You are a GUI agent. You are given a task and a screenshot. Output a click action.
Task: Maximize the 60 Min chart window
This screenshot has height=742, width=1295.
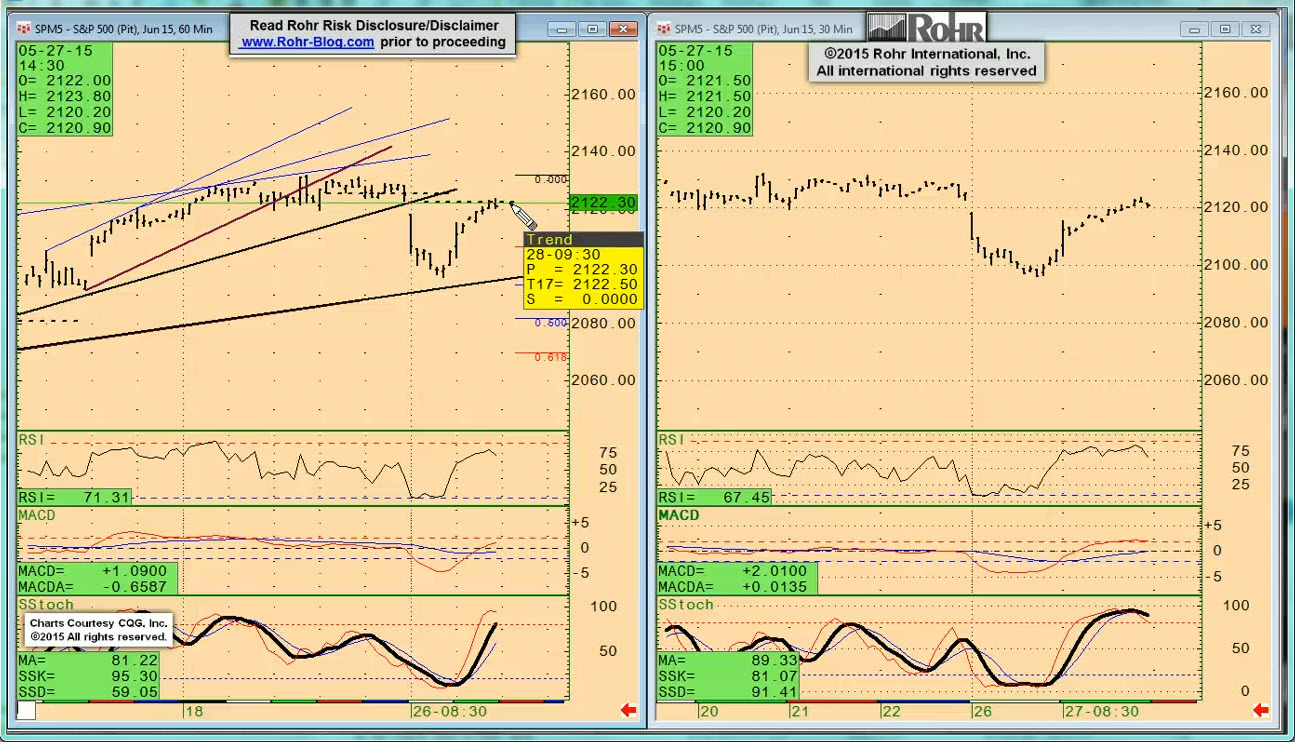(x=592, y=29)
